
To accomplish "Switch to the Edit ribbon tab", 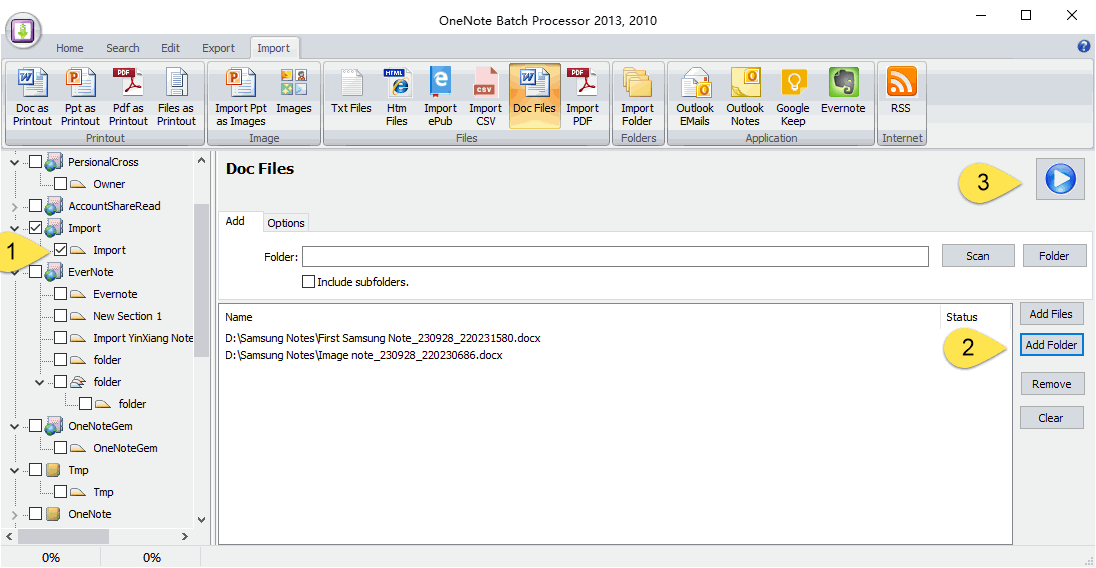I will tap(171, 48).
